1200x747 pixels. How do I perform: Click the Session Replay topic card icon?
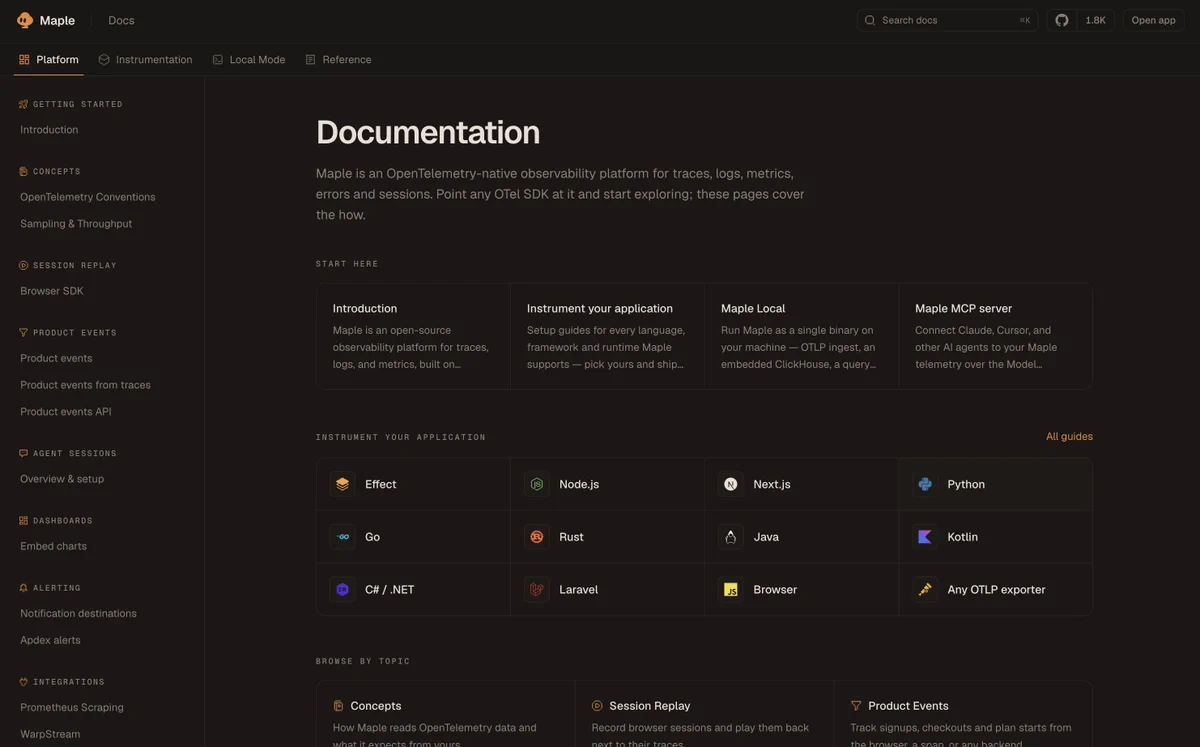coord(597,706)
